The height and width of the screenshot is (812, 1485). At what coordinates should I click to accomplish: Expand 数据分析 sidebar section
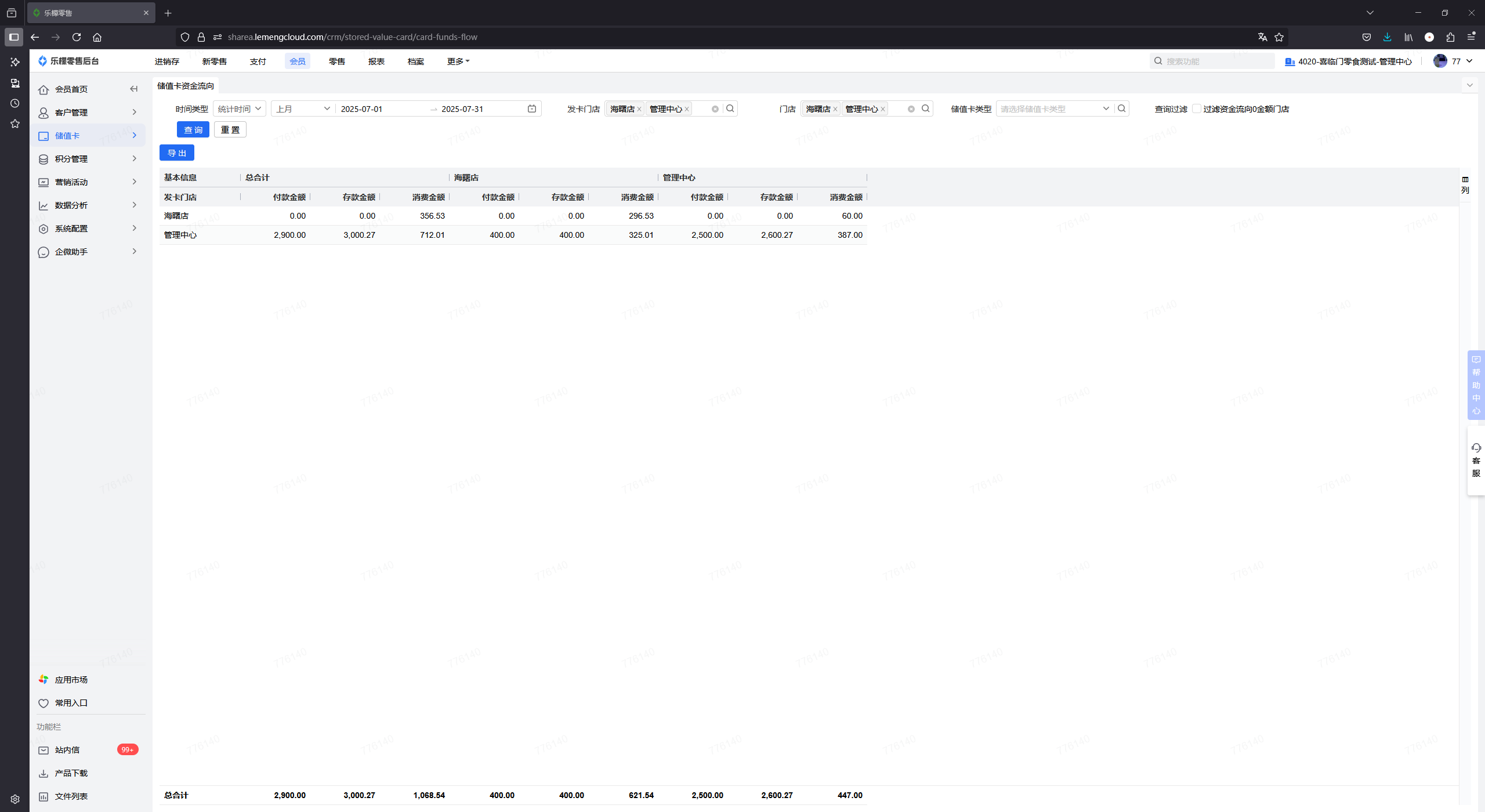click(88, 205)
